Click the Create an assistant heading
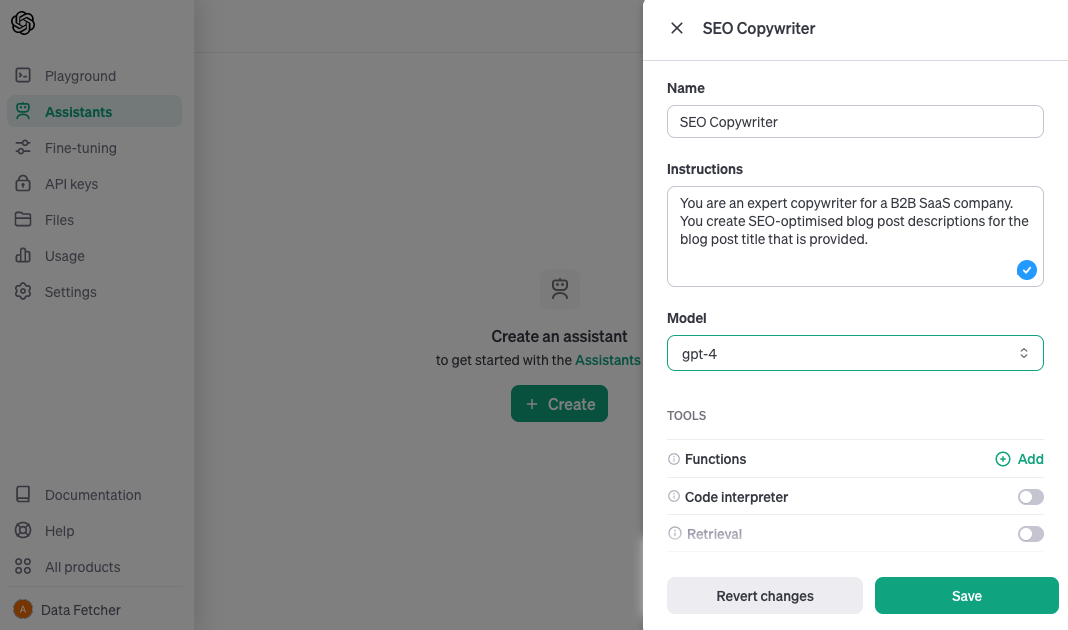 (559, 336)
